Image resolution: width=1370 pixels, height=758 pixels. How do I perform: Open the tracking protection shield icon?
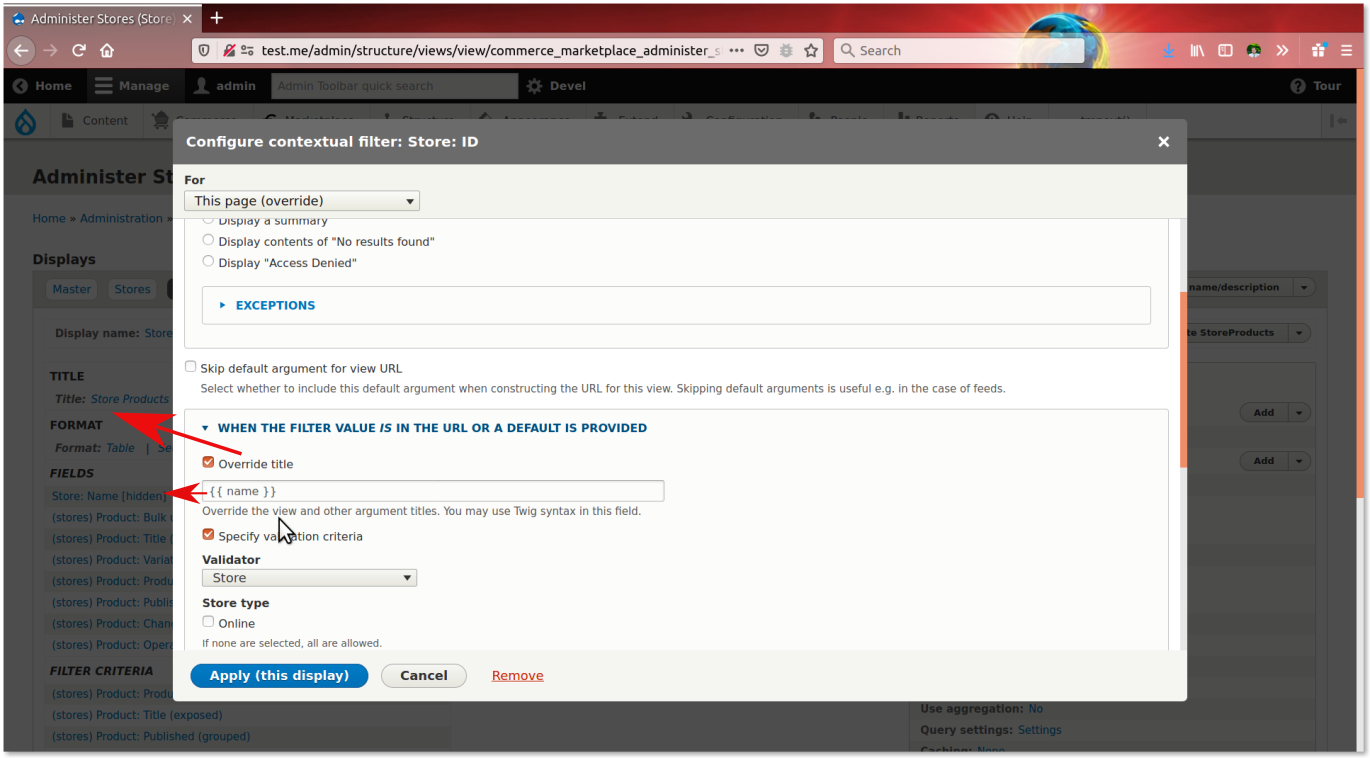pyautogui.click(x=205, y=50)
